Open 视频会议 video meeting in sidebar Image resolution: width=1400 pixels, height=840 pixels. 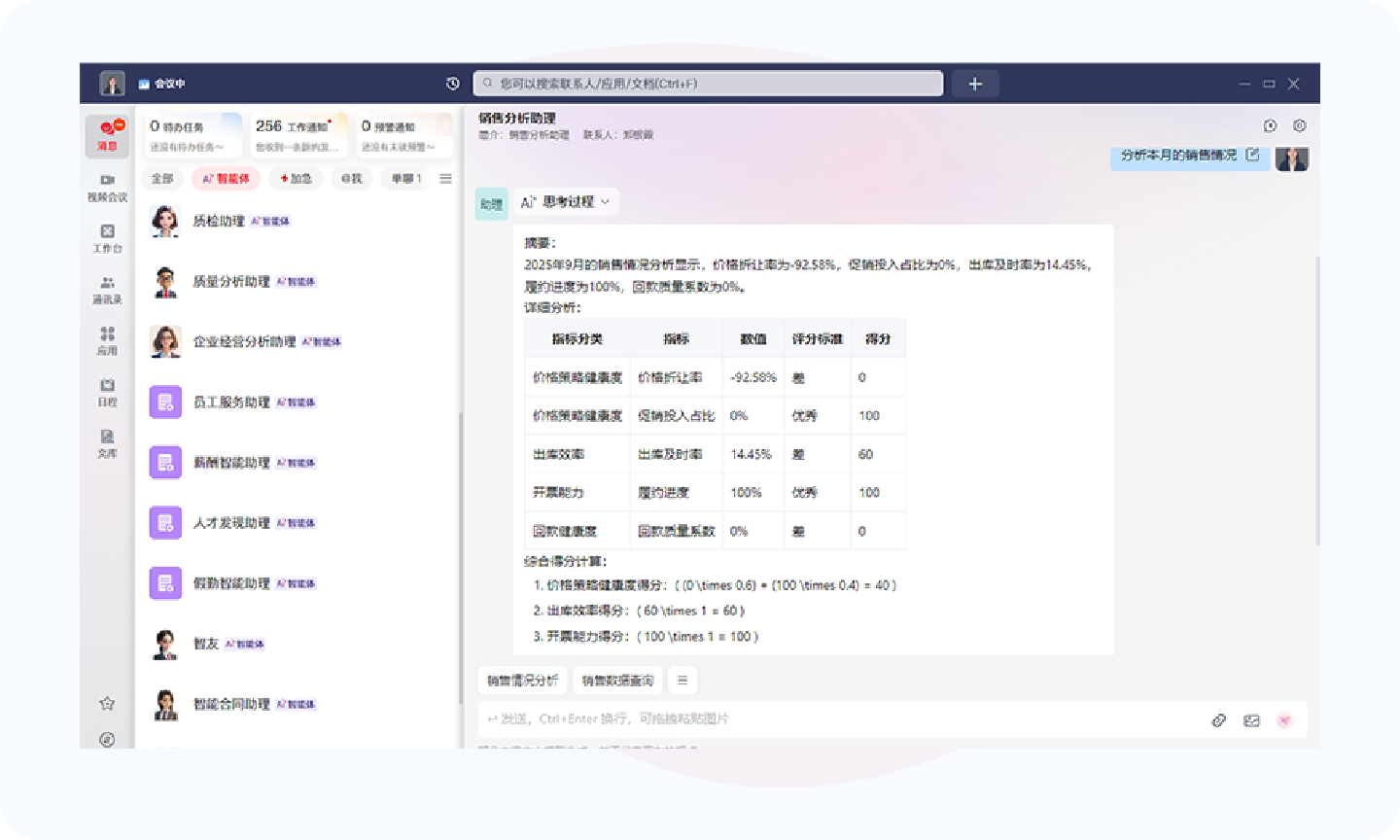107,187
